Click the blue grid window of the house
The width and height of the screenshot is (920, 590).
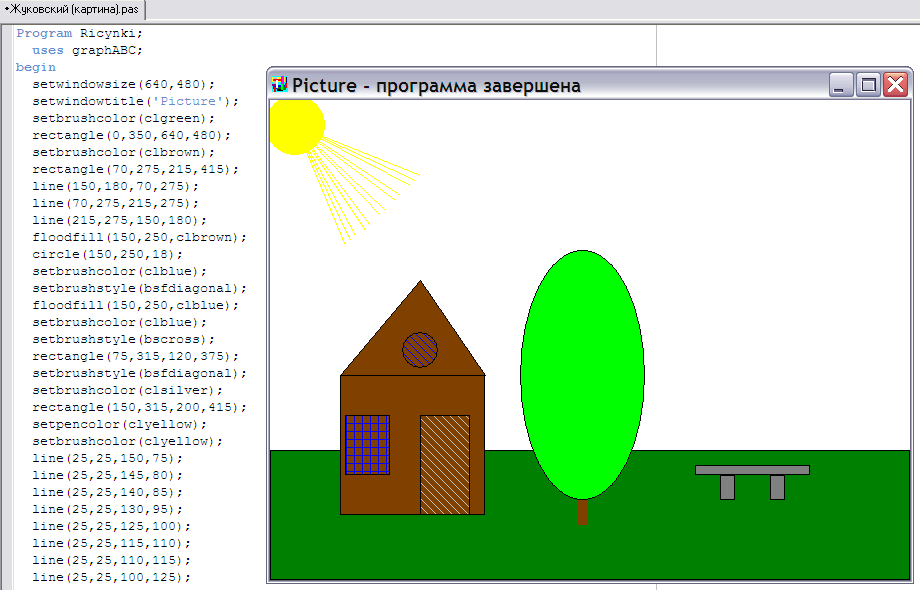[x=367, y=444]
